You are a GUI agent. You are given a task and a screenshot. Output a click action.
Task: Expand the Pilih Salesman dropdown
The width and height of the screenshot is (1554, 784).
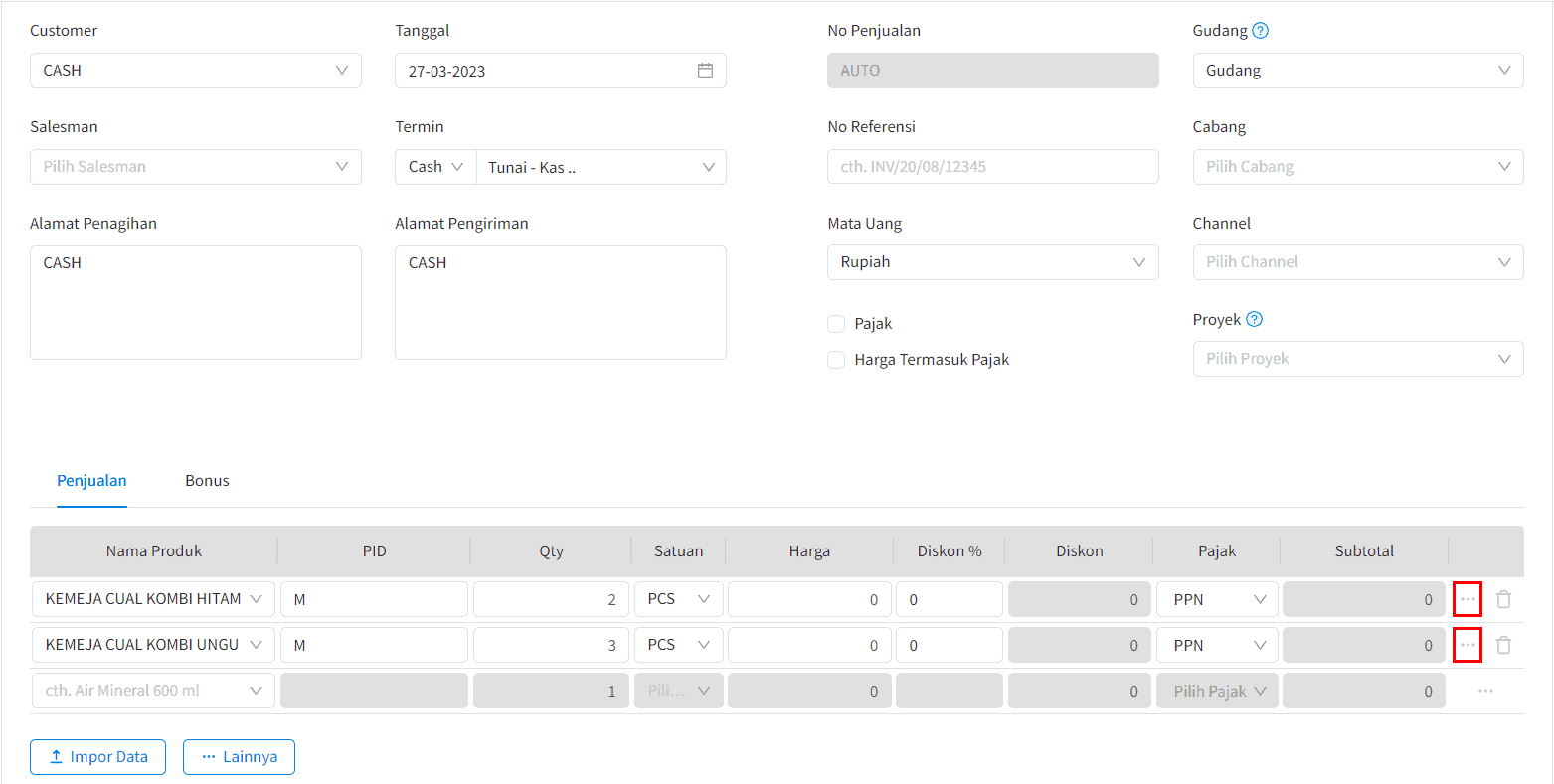[195, 167]
